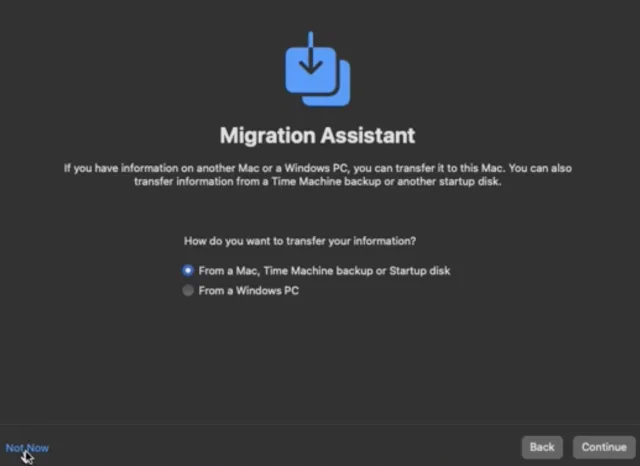Select the Mac or Time Machine radio button
Image resolution: width=640 pixels, height=466 pixels.
(188, 271)
